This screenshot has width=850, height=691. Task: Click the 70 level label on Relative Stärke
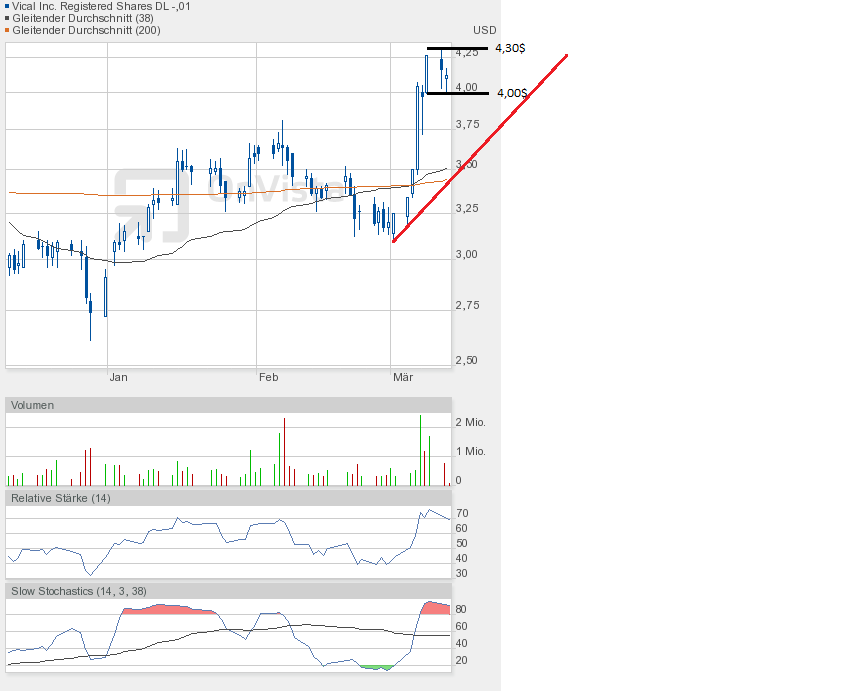[x=462, y=513]
